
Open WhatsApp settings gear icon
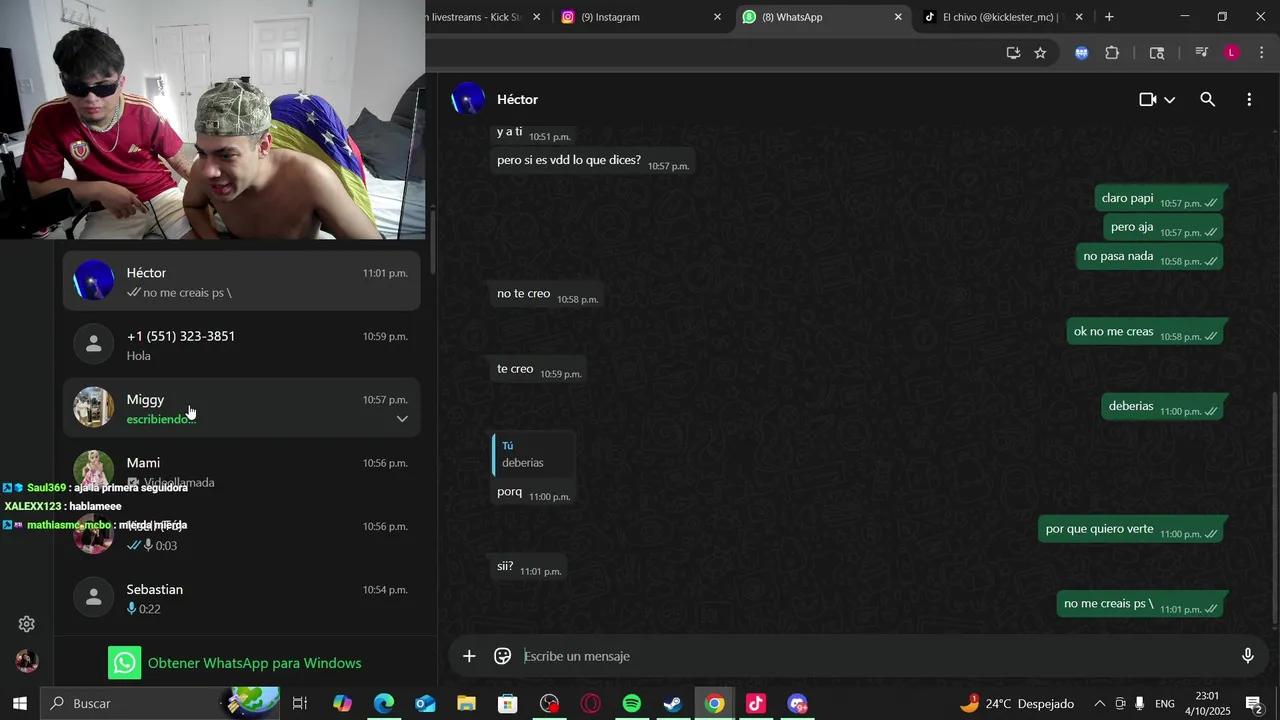pos(27,624)
